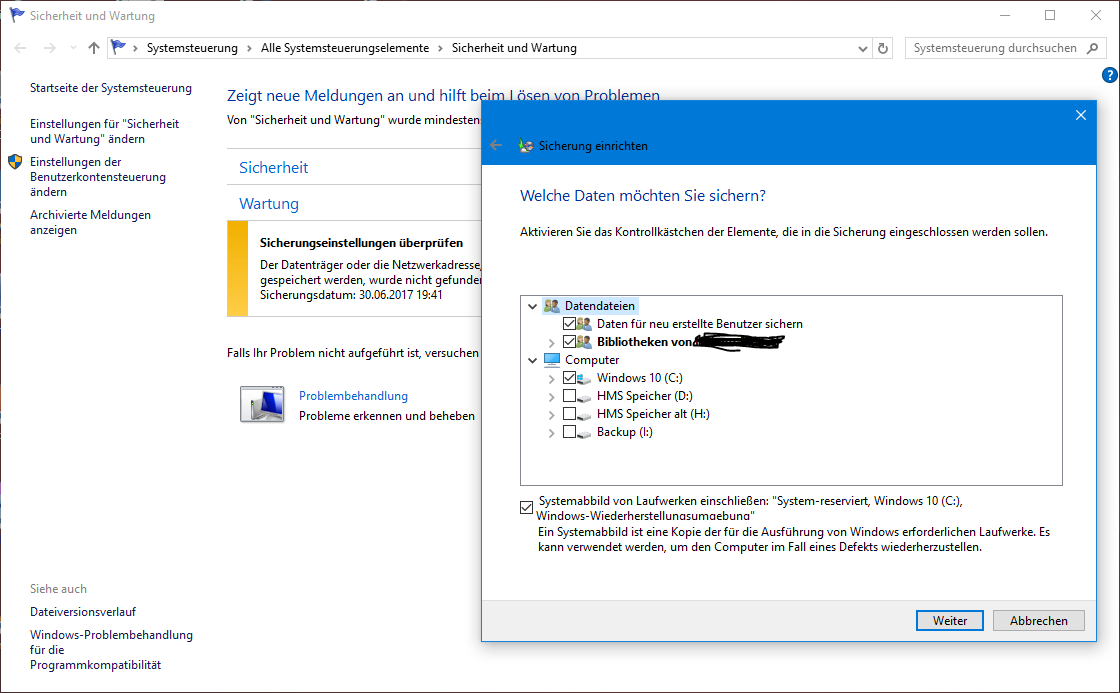This screenshot has width=1120, height=693.
Task: Click the HMS Speicher alt (H:) drive icon
Action: (x=584, y=414)
